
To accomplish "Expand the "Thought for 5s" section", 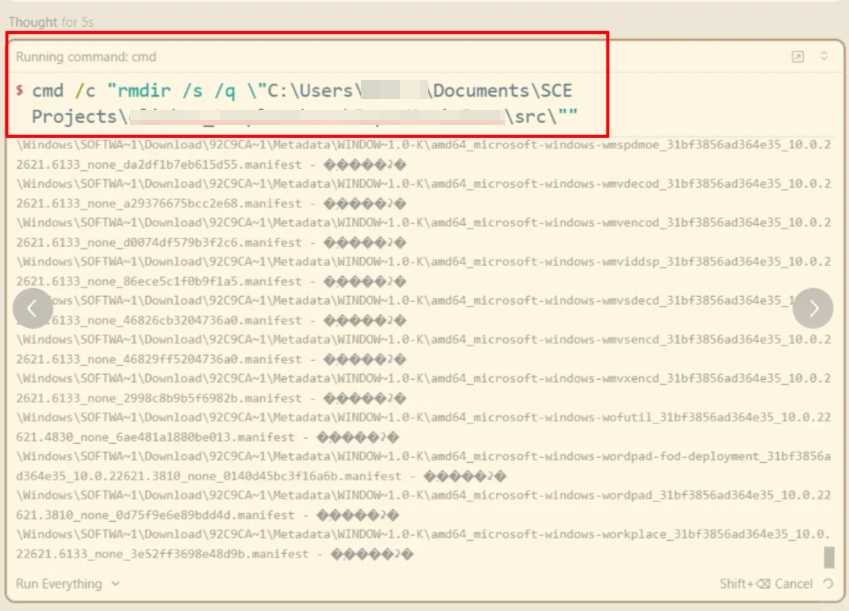I will tap(51, 22).
